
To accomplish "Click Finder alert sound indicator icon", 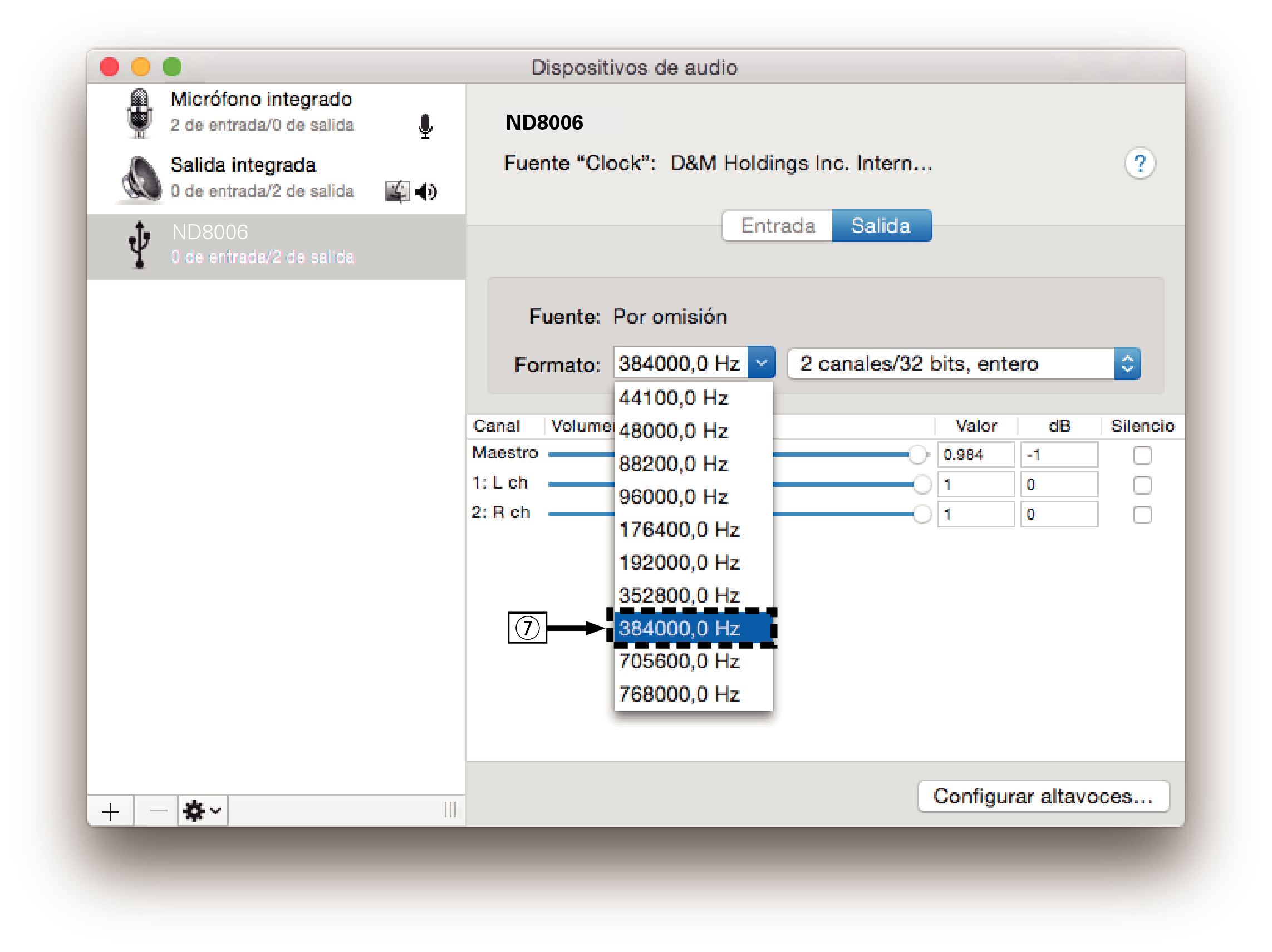I will [397, 191].
